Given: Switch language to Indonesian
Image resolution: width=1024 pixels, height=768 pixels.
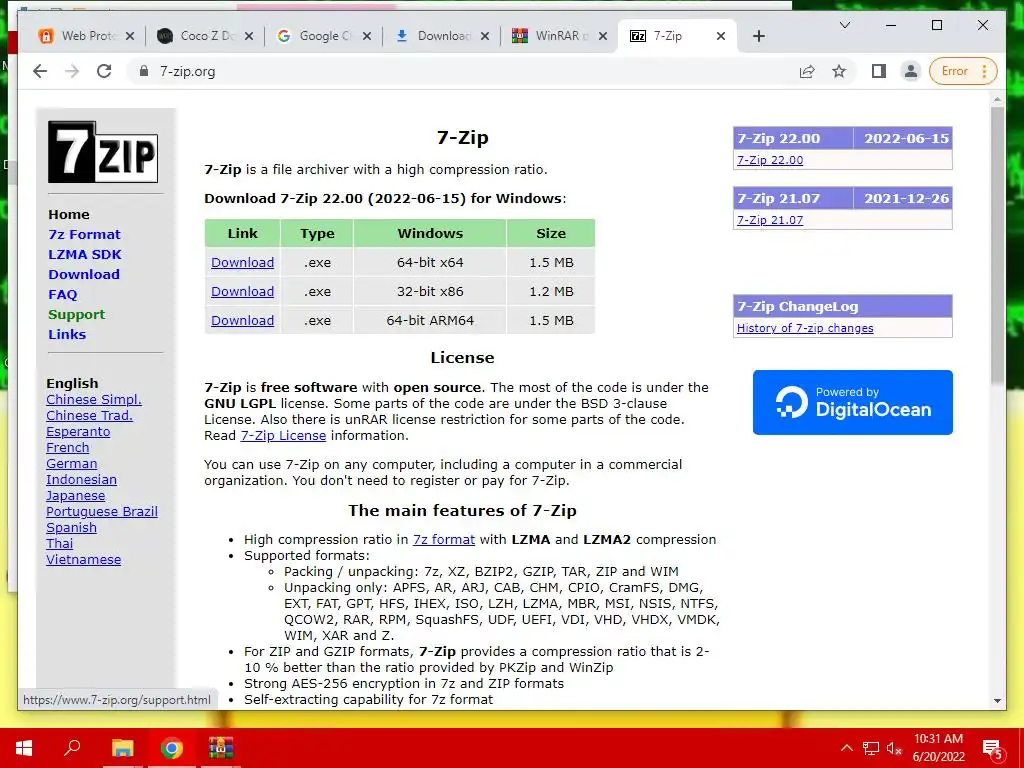Looking at the screenshot, I should pyautogui.click(x=81, y=479).
